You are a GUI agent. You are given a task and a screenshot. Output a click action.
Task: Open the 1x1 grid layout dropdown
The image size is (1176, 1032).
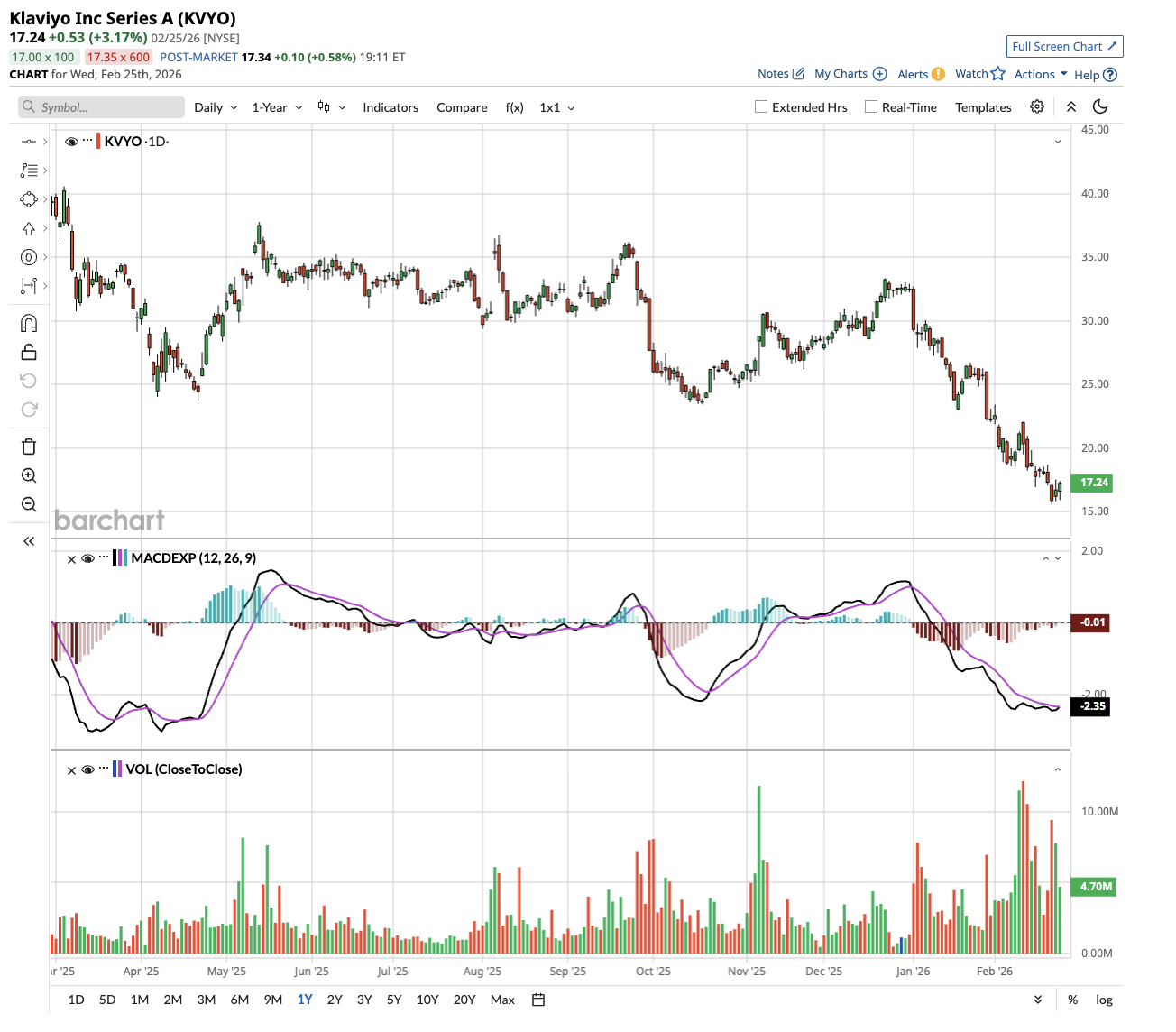(x=557, y=107)
